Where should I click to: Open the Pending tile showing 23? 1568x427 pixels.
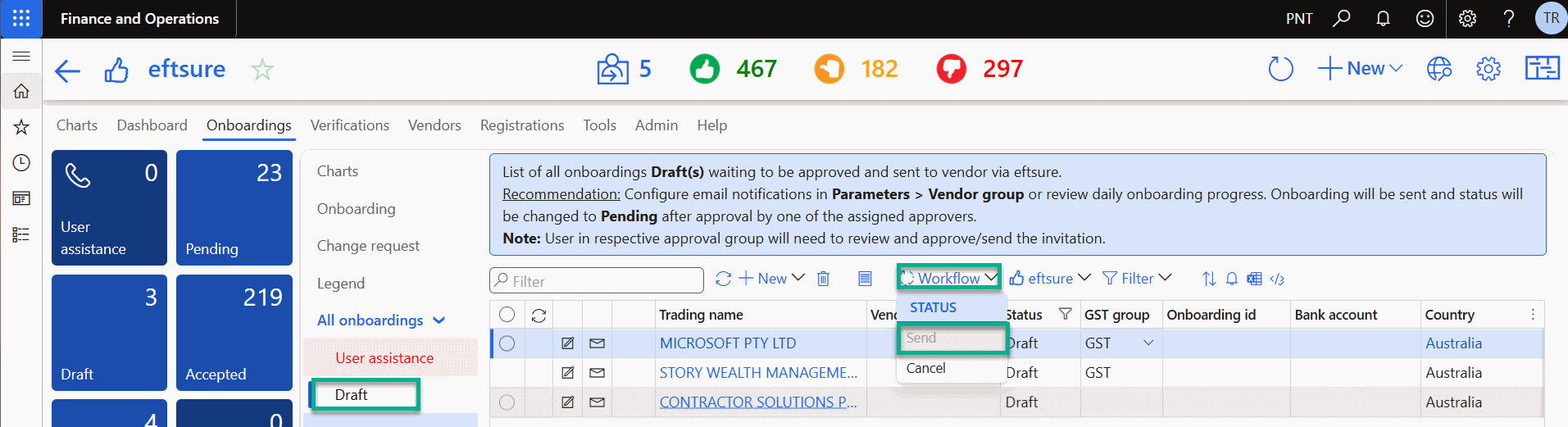pos(234,207)
